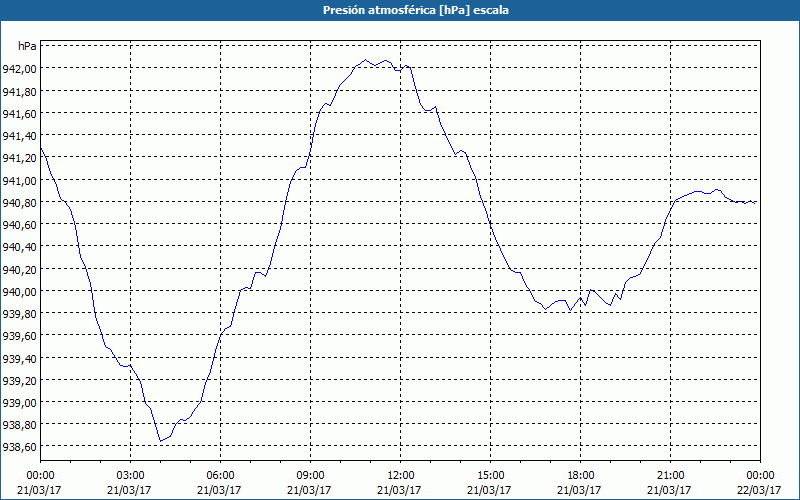Click the 940,40 axis value
The width and height of the screenshot is (800, 500).
(19, 247)
